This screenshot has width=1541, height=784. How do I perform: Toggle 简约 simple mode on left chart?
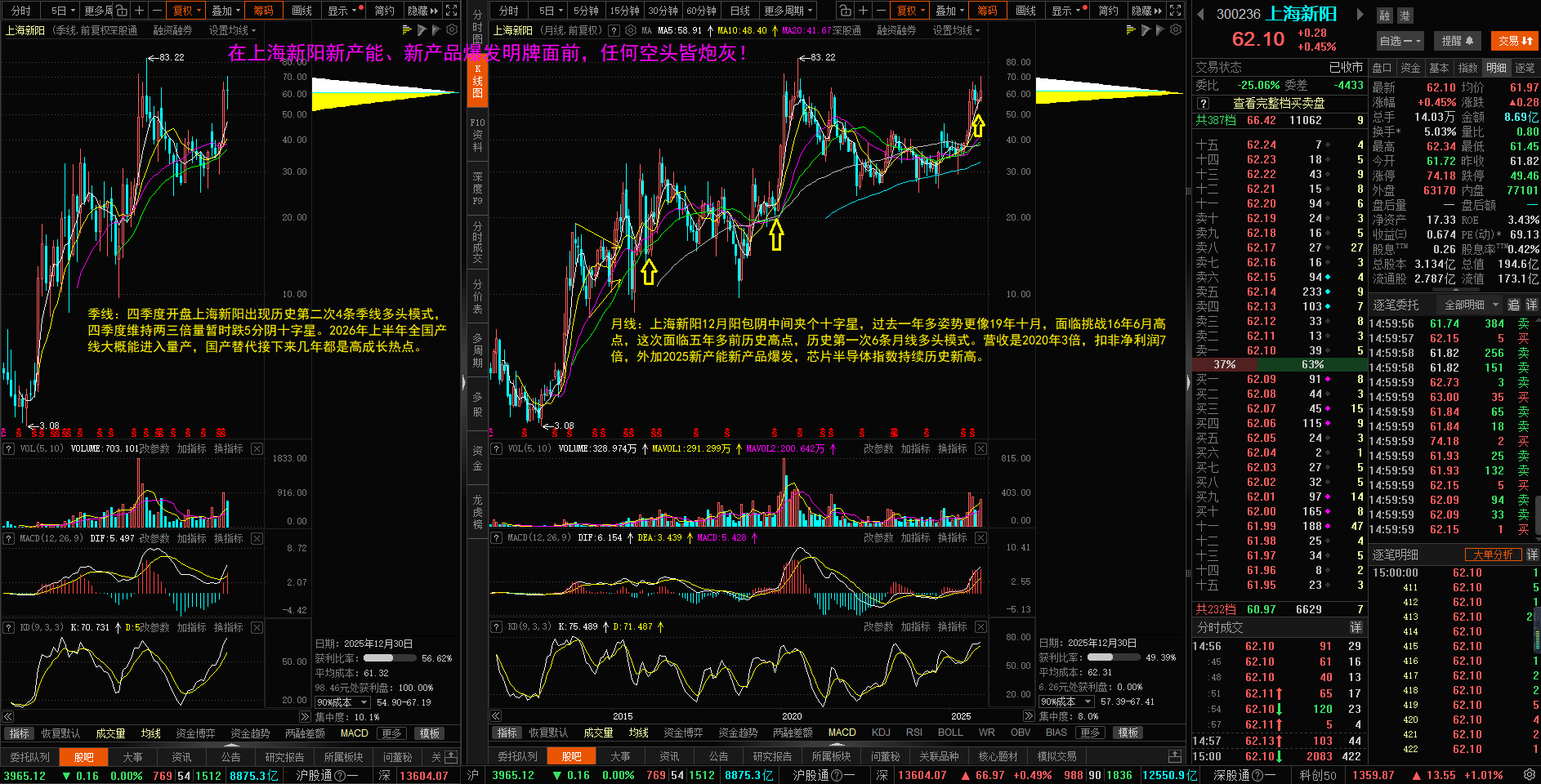384,11
